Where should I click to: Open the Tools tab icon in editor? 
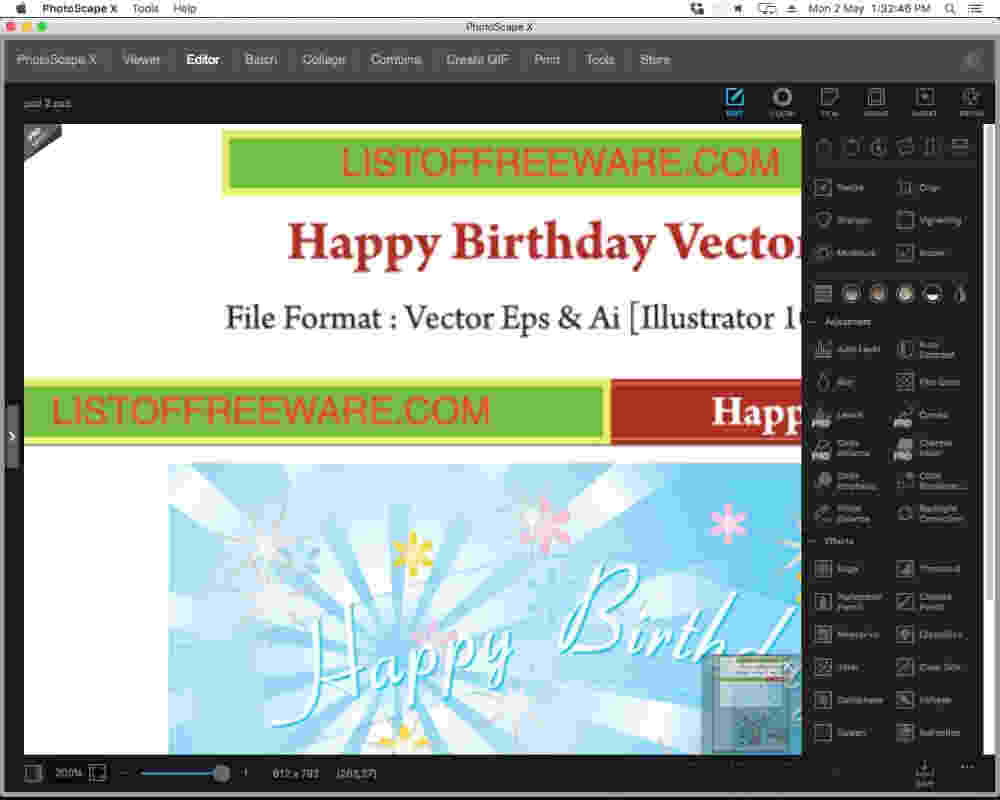click(971, 102)
